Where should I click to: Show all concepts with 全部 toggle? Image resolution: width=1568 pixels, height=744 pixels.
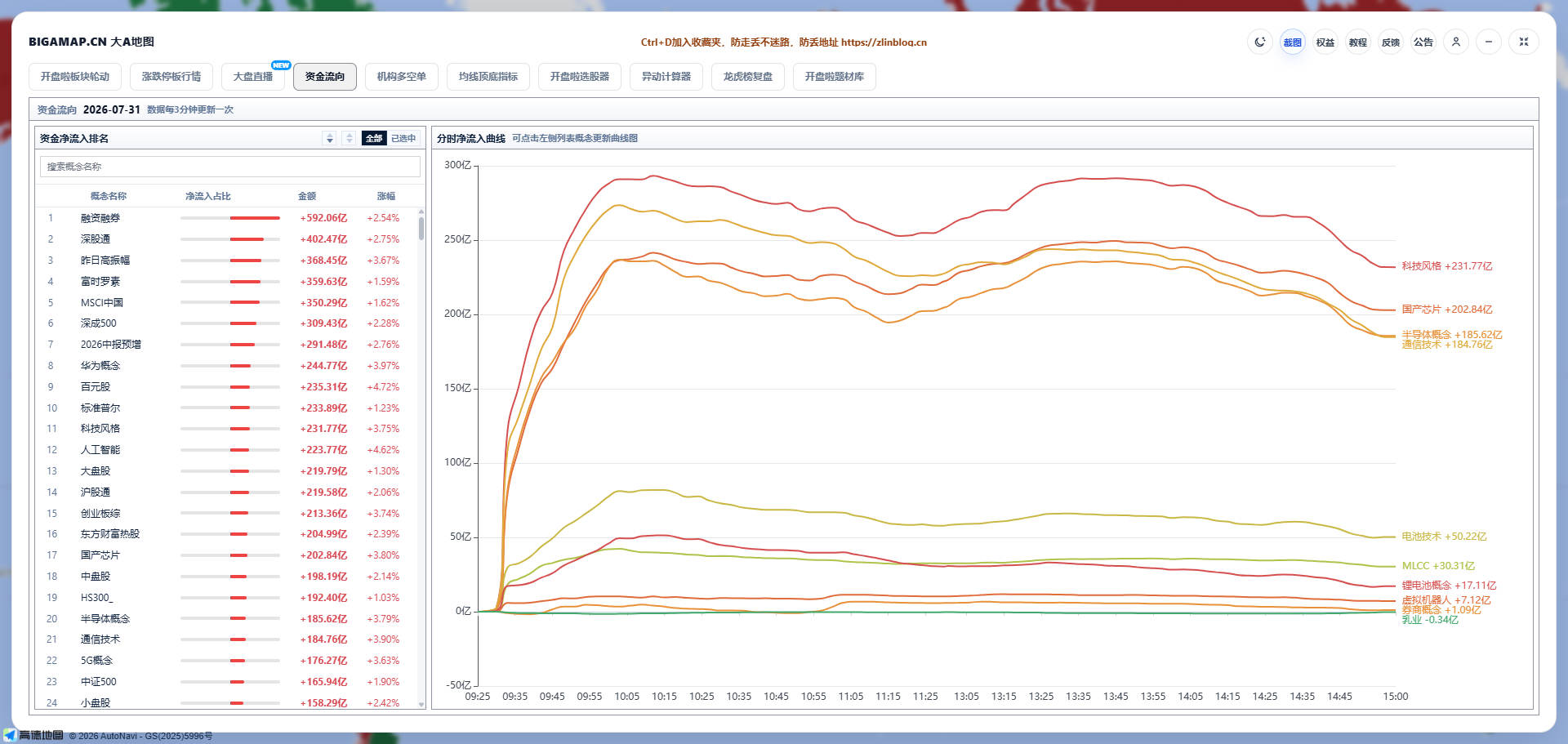(x=374, y=138)
